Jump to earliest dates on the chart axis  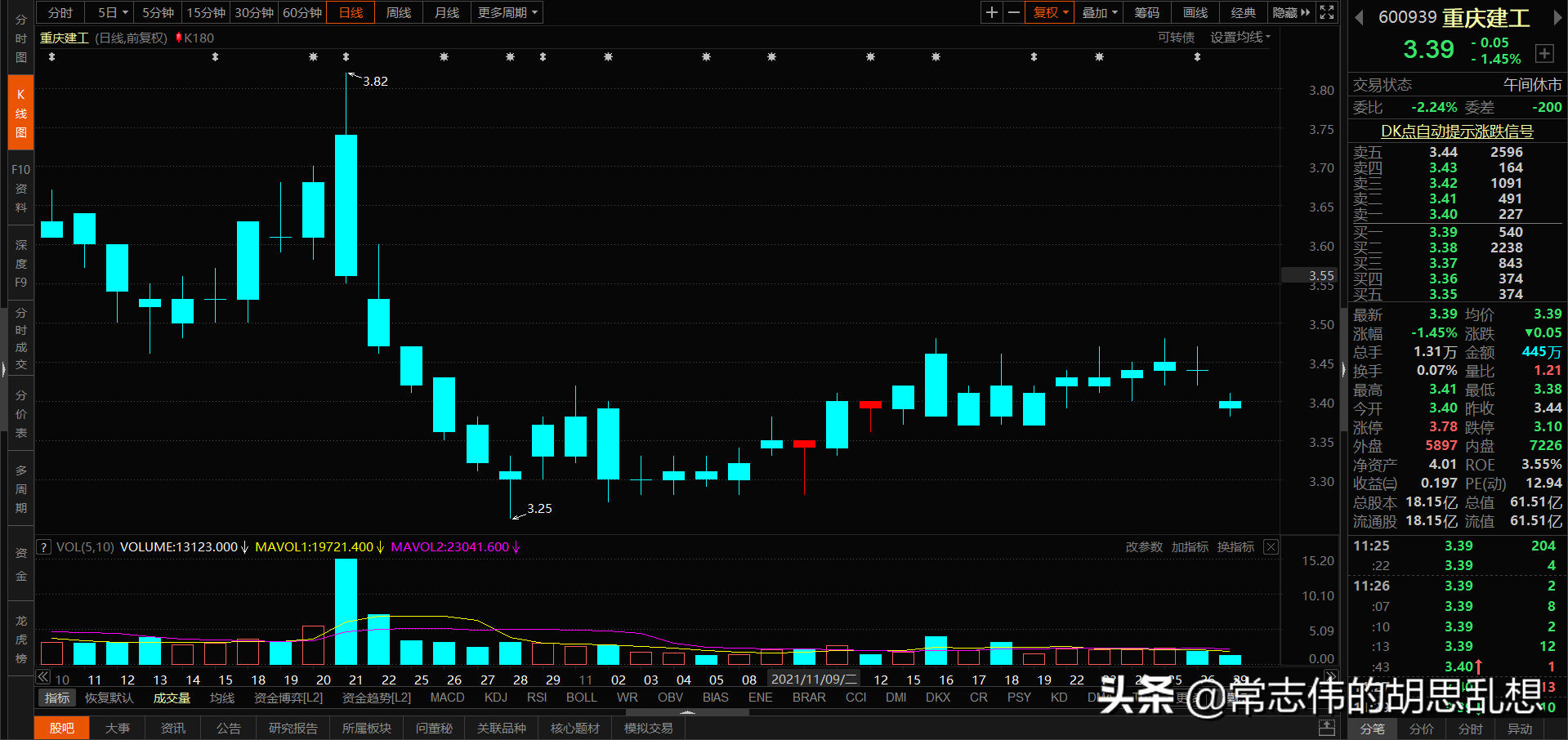[43, 676]
